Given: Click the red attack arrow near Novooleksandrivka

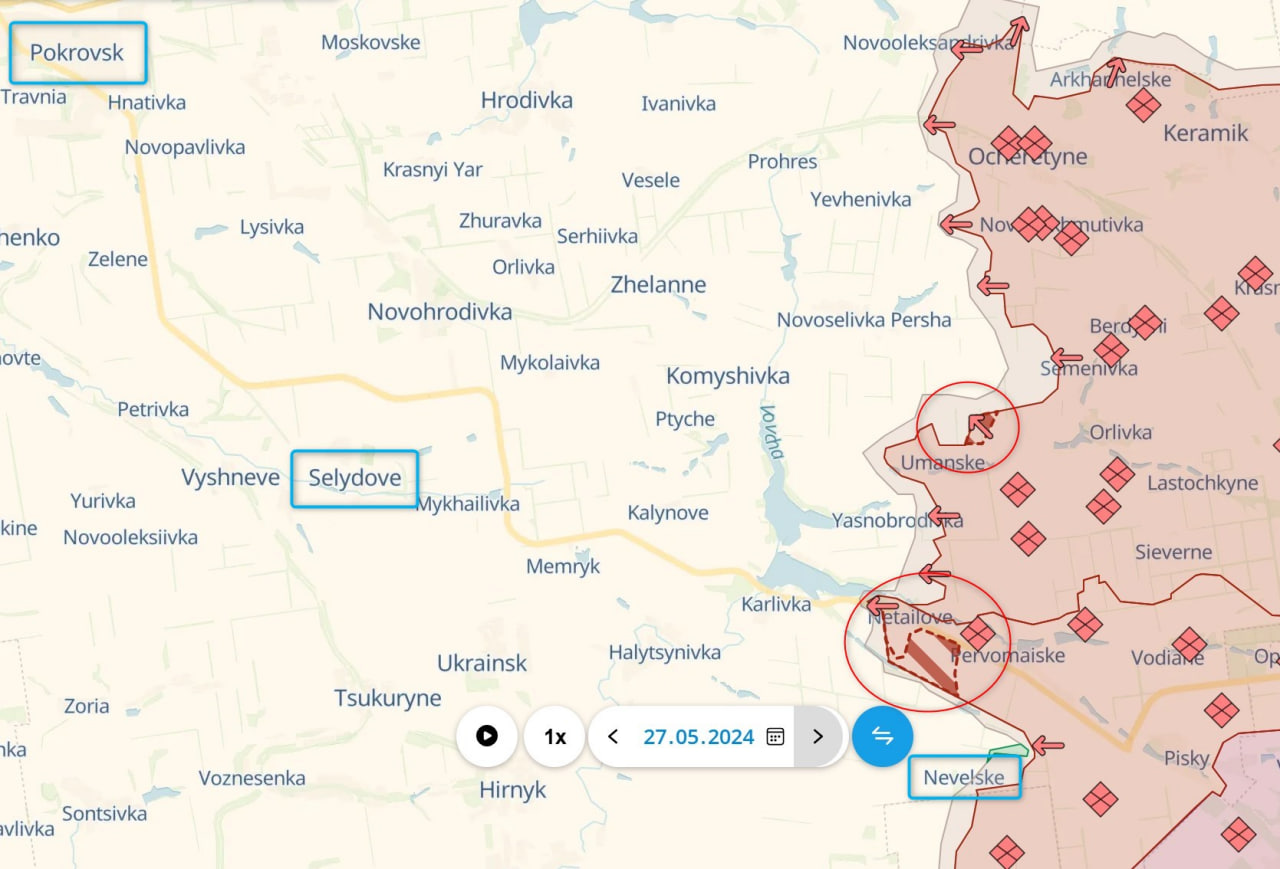Looking at the screenshot, I should [x=966, y=47].
